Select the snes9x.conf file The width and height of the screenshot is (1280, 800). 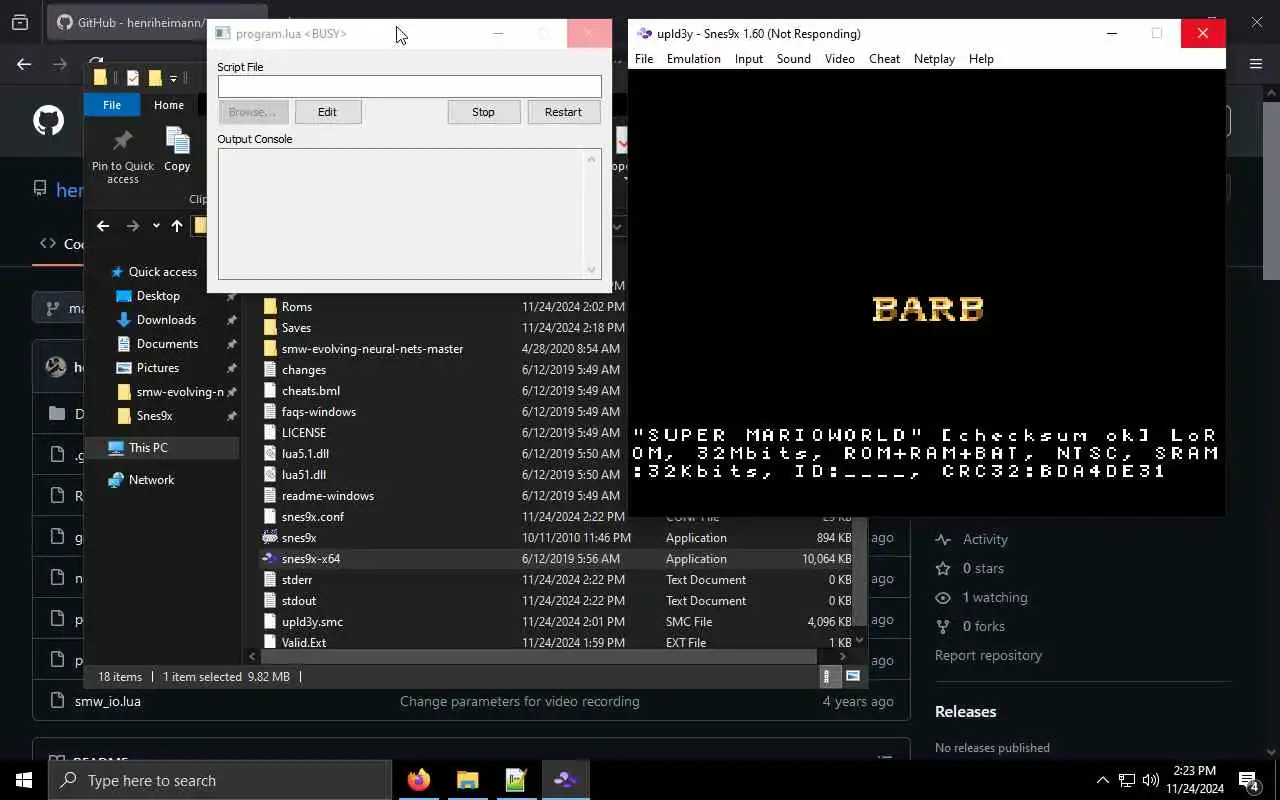tap(312, 517)
